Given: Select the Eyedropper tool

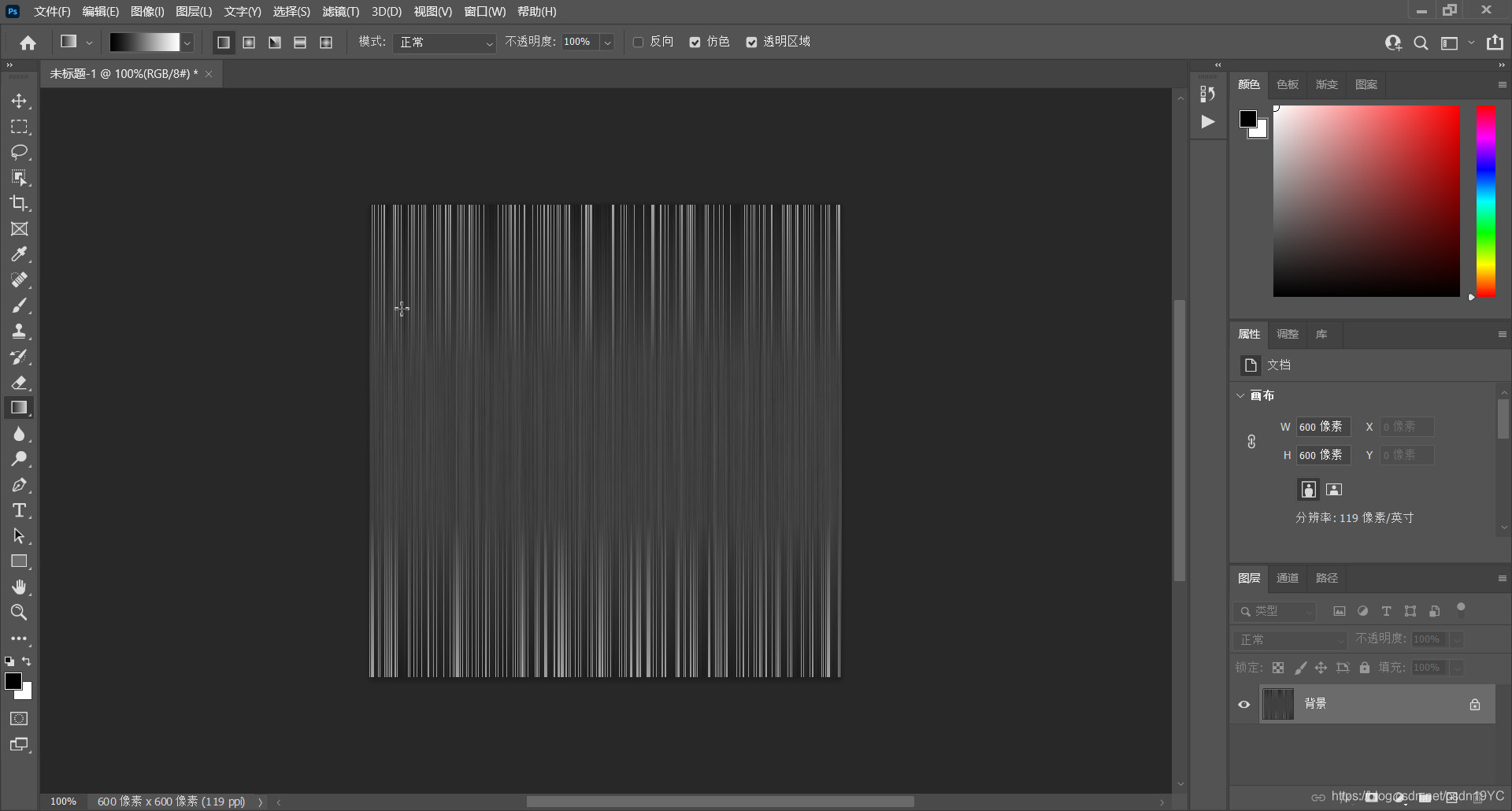Looking at the screenshot, I should pyautogui.click(x=19, y=254).
